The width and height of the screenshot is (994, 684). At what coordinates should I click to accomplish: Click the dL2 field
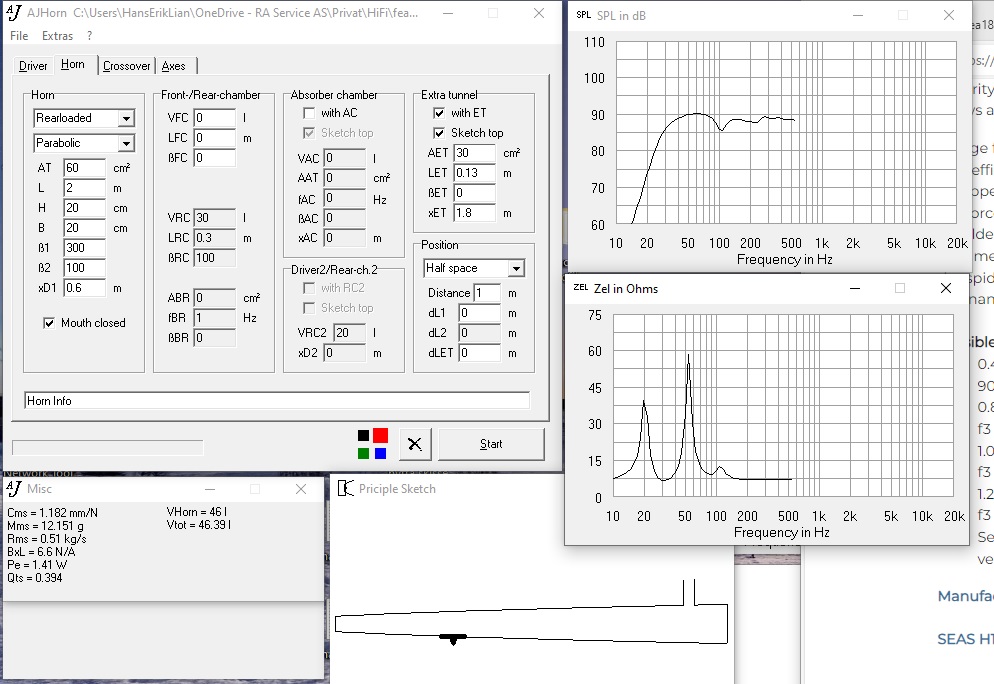tap(480, 333)
